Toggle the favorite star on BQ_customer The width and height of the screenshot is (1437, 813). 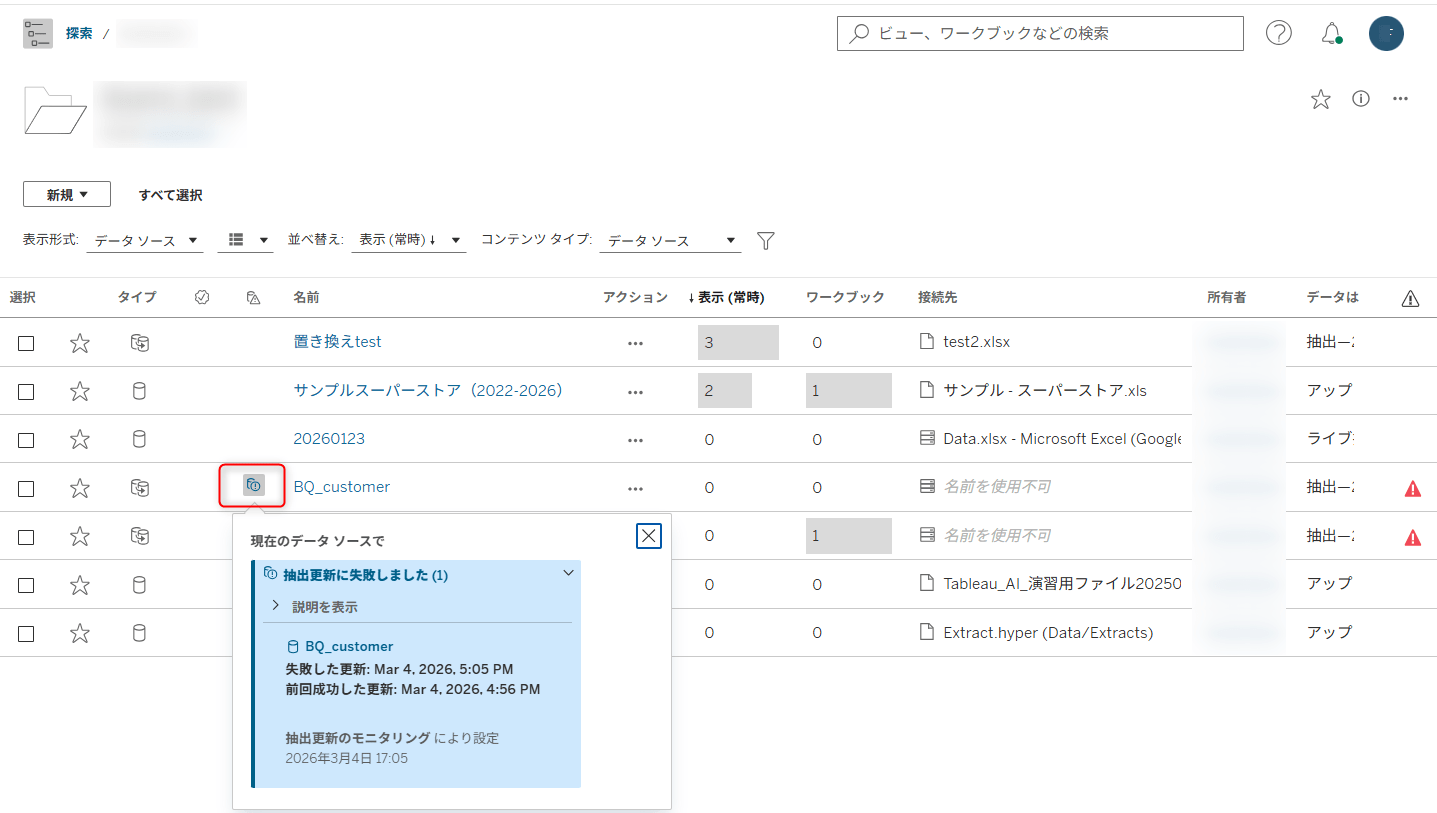(x=79, y=488)
